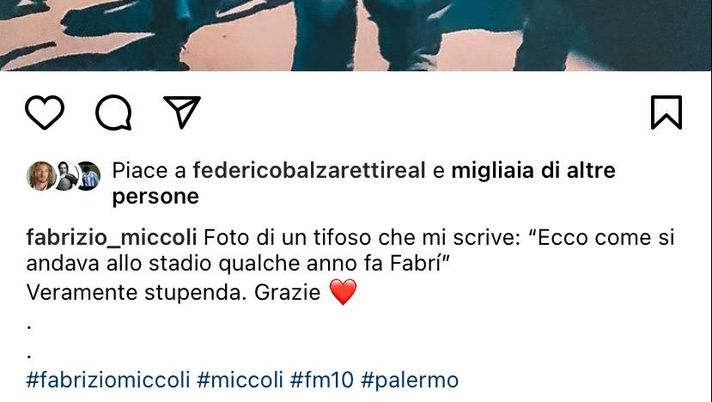This screenshot has height=402, width=712.
Task: Open the #palermo hashtag
Action: [x=410, y=380]
